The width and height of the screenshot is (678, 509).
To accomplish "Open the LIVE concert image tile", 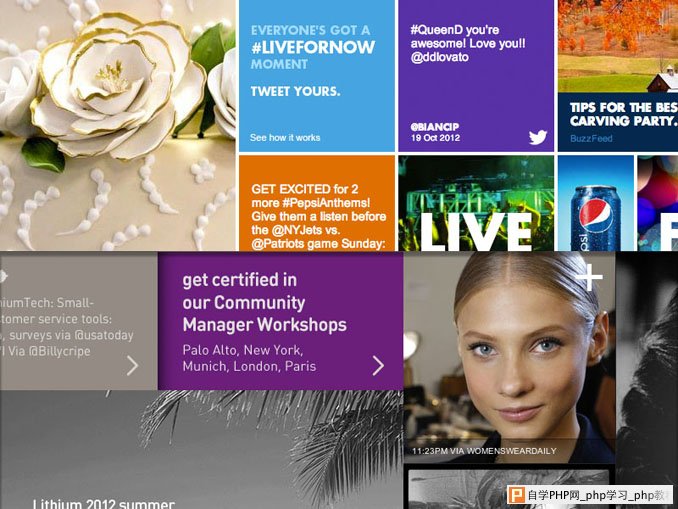I will [x=476, y=203].
